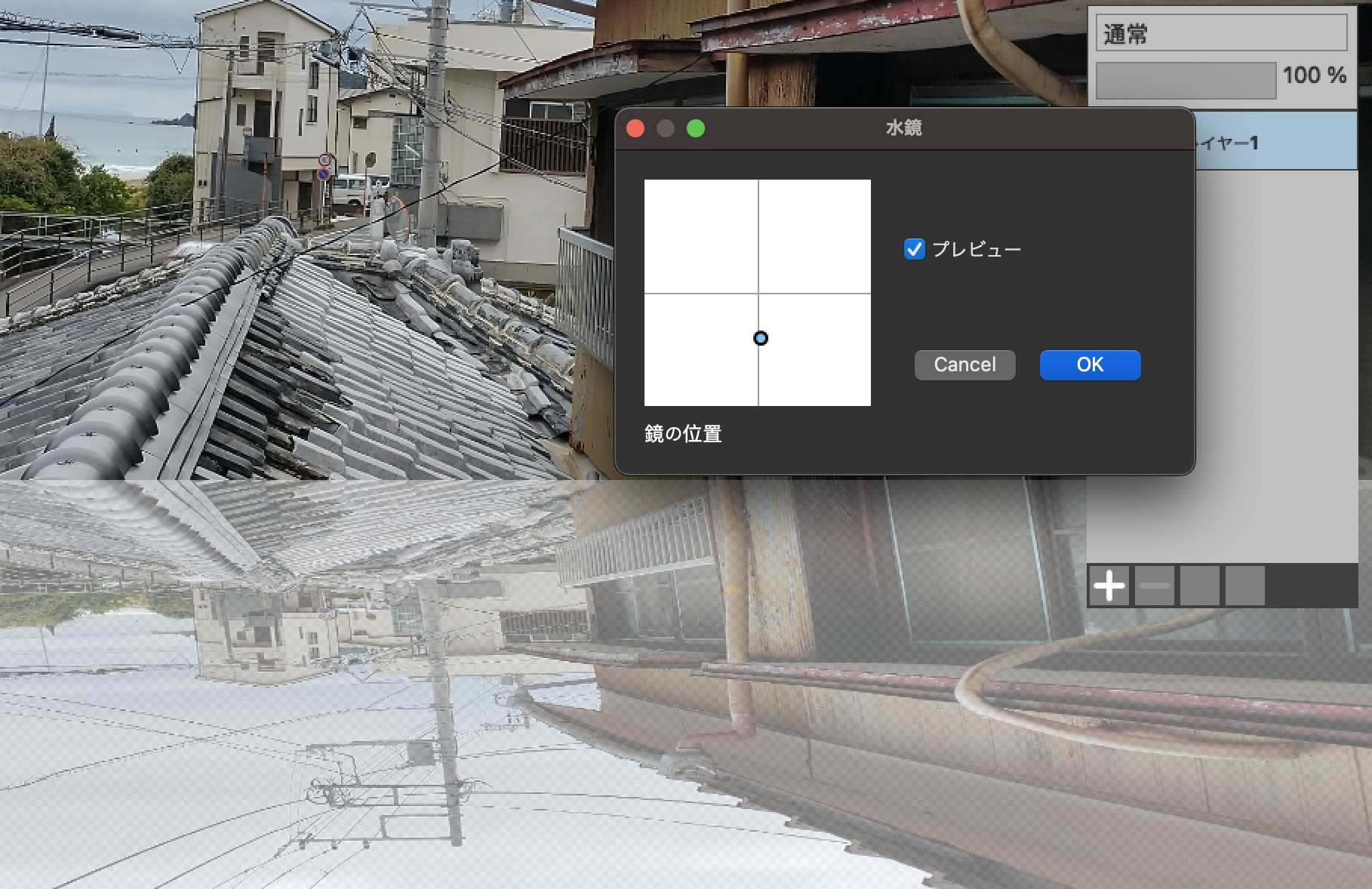This screenshot has height=889, width=1372.
Task: Click the 100 % opacity value
Action: coord(1314,75)
